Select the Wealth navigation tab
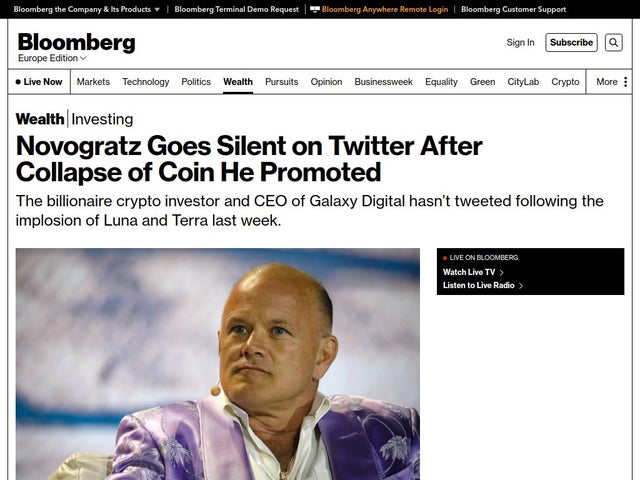640x480 pixels. tap(238, 82)
